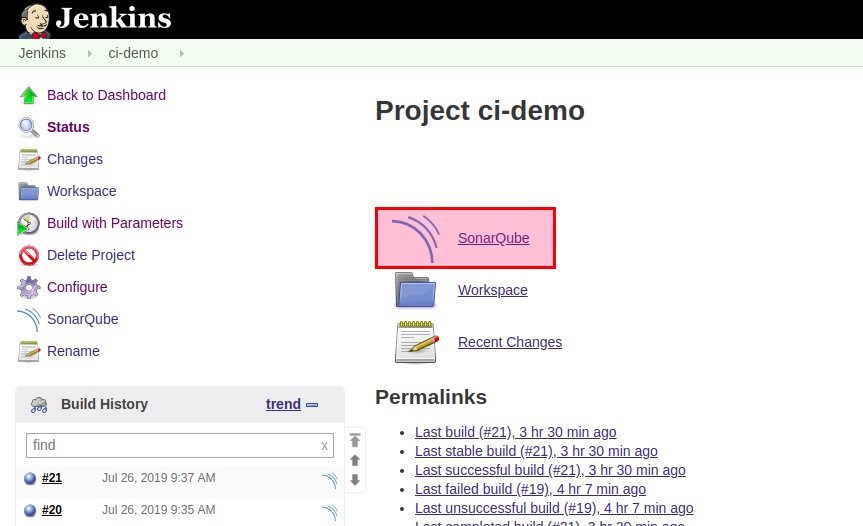Select Build with Parameters
The width and height of the screenshot is (863, 526).
tap(115, 223)
